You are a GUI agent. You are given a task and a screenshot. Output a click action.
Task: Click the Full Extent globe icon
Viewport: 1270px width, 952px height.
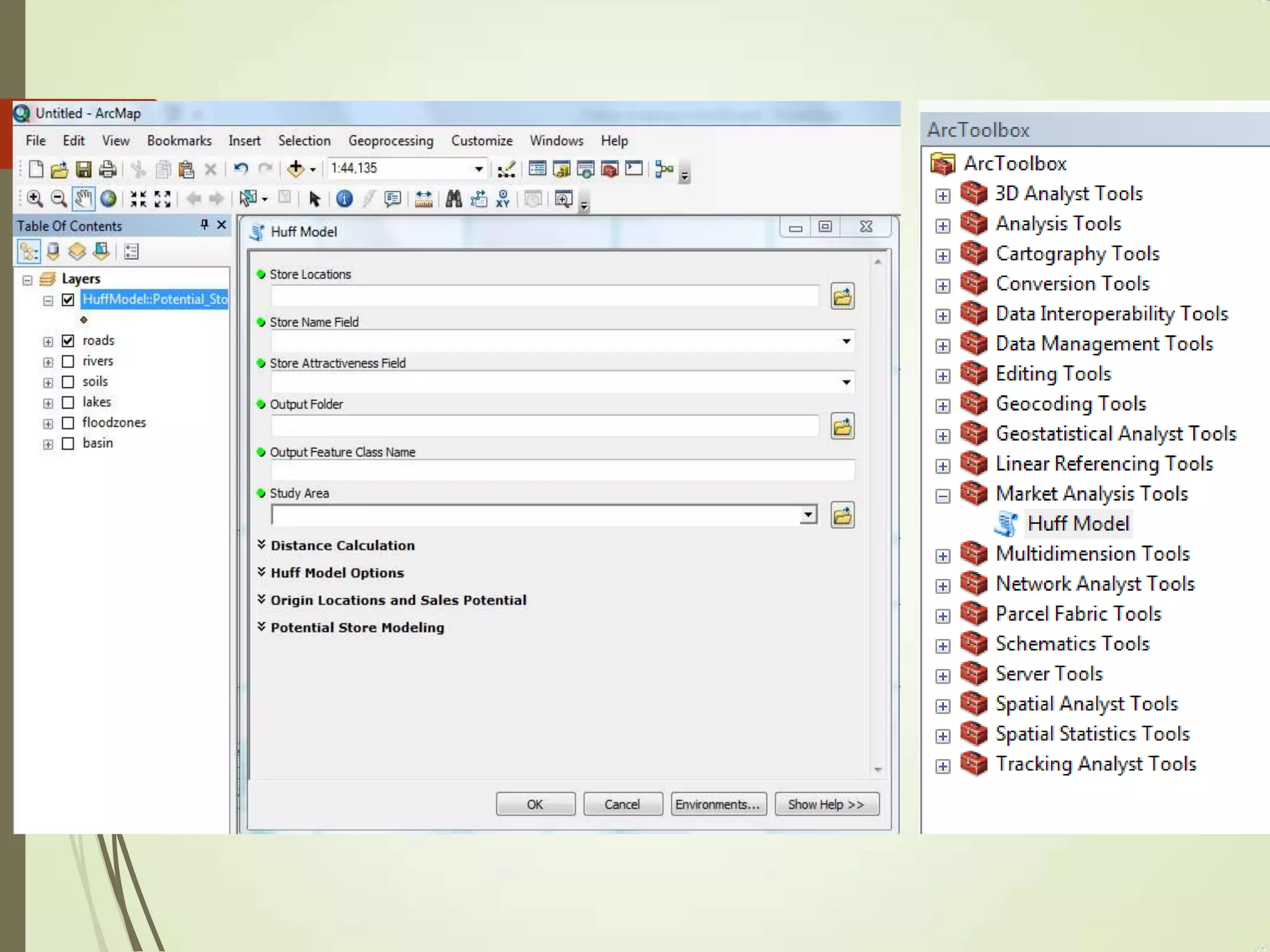[108, 199]
